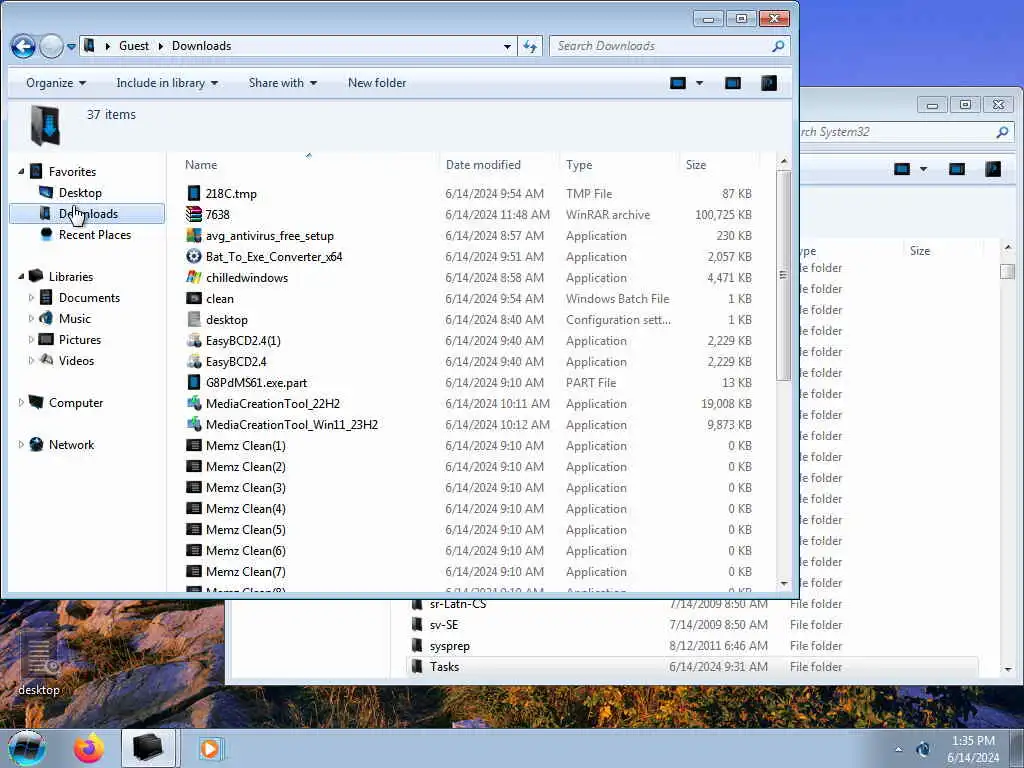Expand the Music library node
1024x768 pixels.
pos(31,319)
